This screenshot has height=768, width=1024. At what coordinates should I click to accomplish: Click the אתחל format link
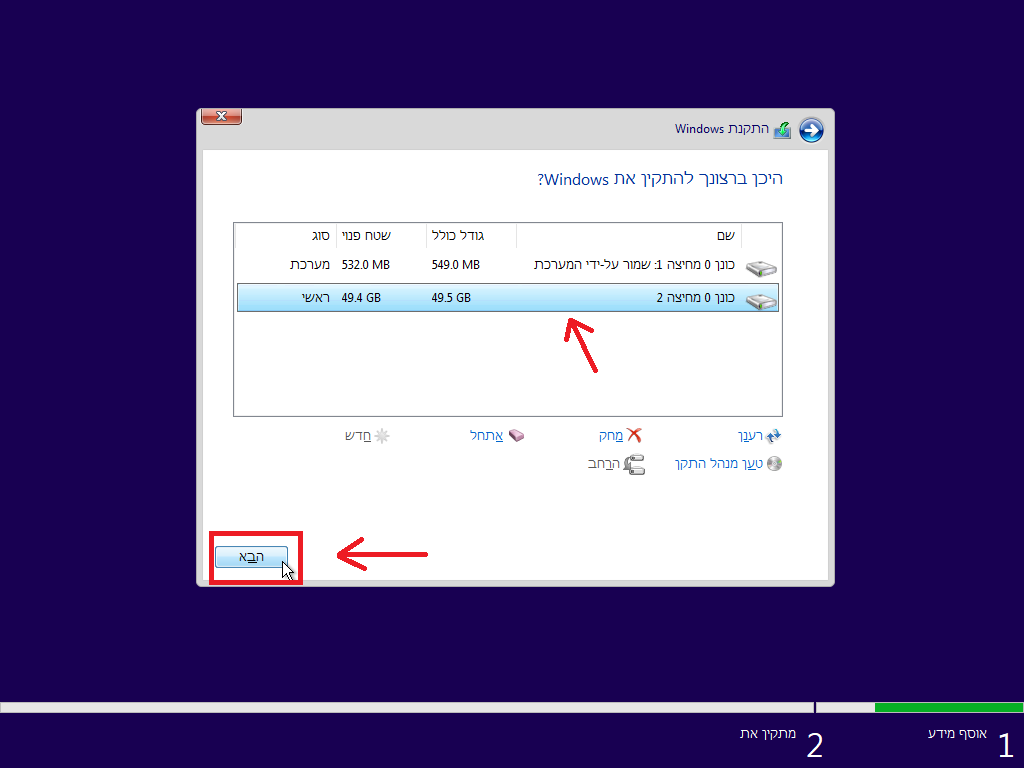487,436
